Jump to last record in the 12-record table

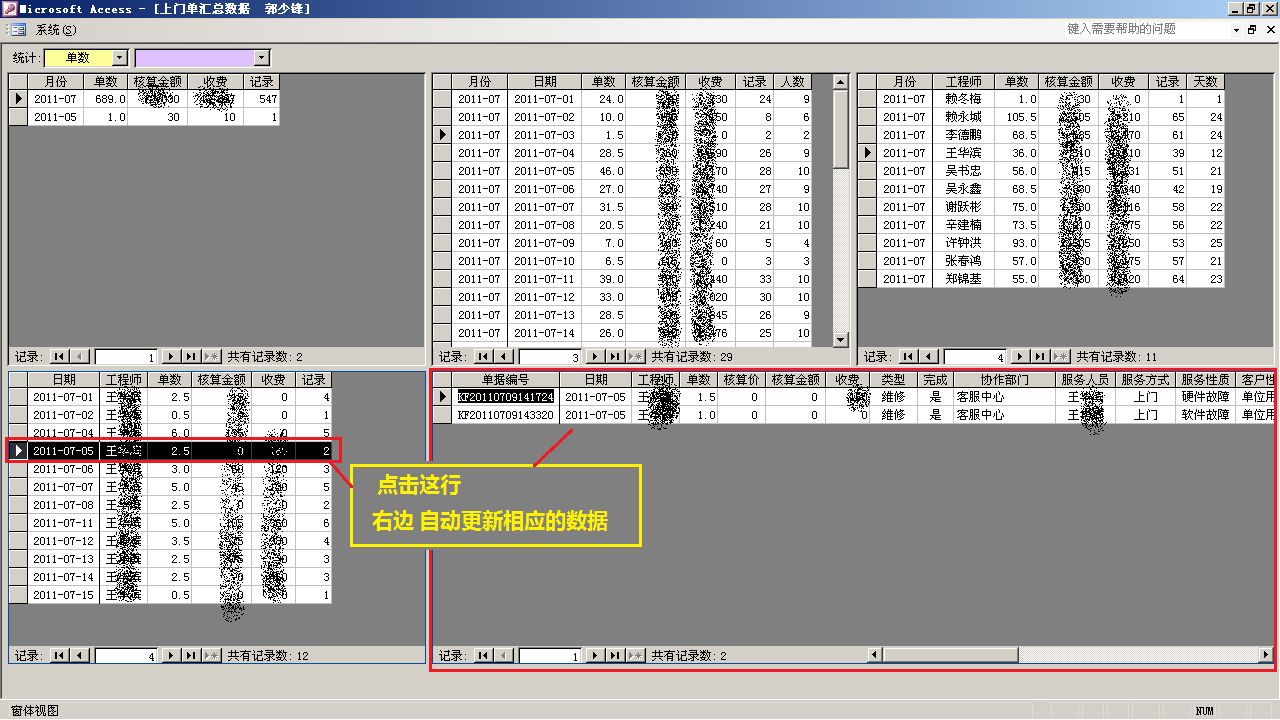click(x=190, y=656)
